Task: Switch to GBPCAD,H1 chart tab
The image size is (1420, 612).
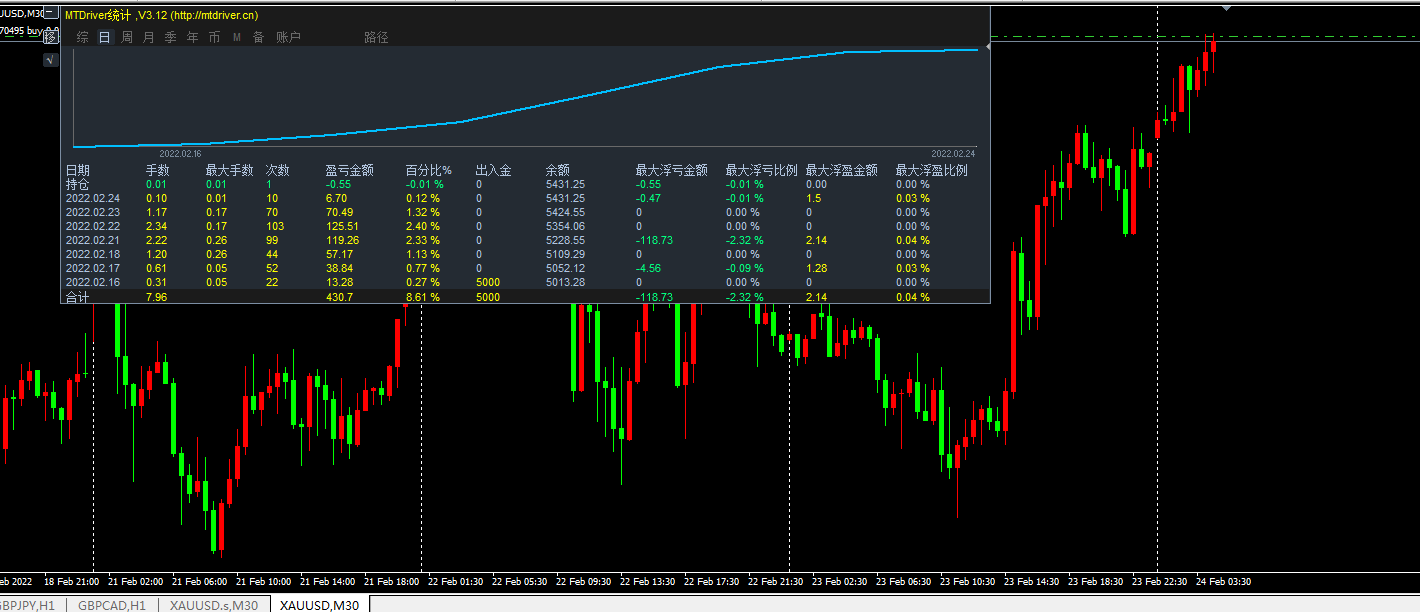Action: pos(112,605)
